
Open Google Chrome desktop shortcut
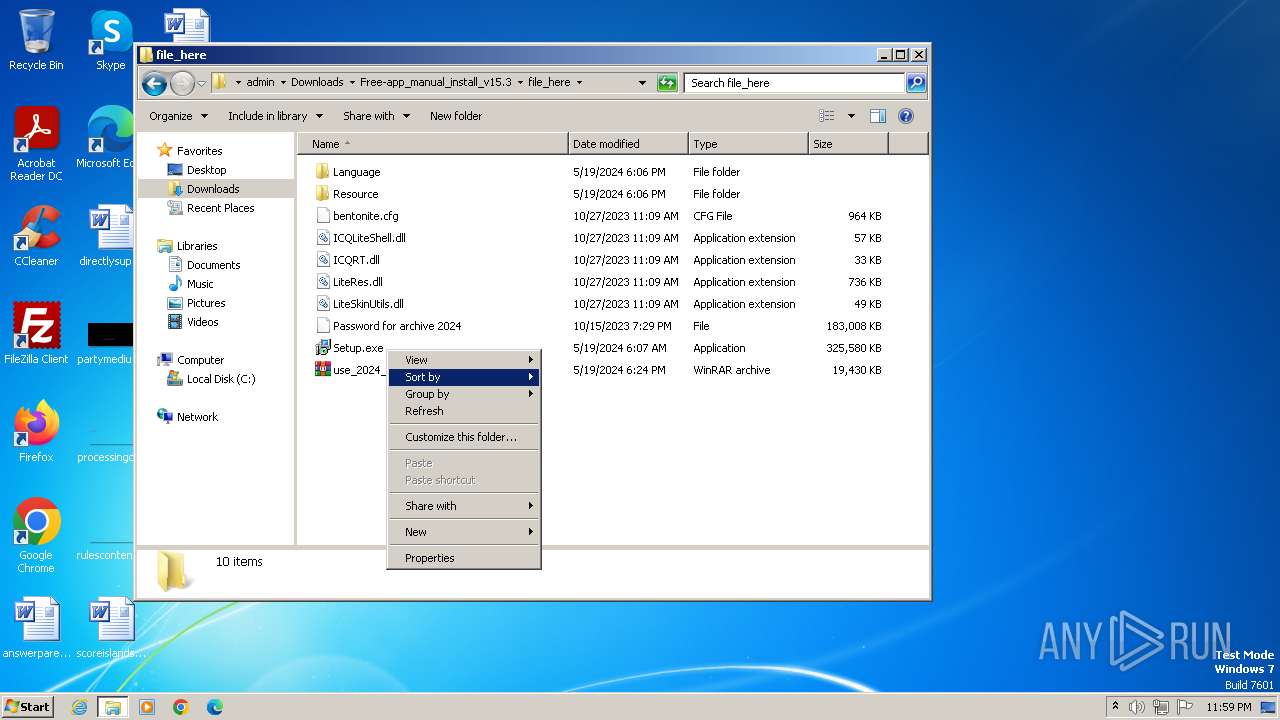(x=36, y=535)
